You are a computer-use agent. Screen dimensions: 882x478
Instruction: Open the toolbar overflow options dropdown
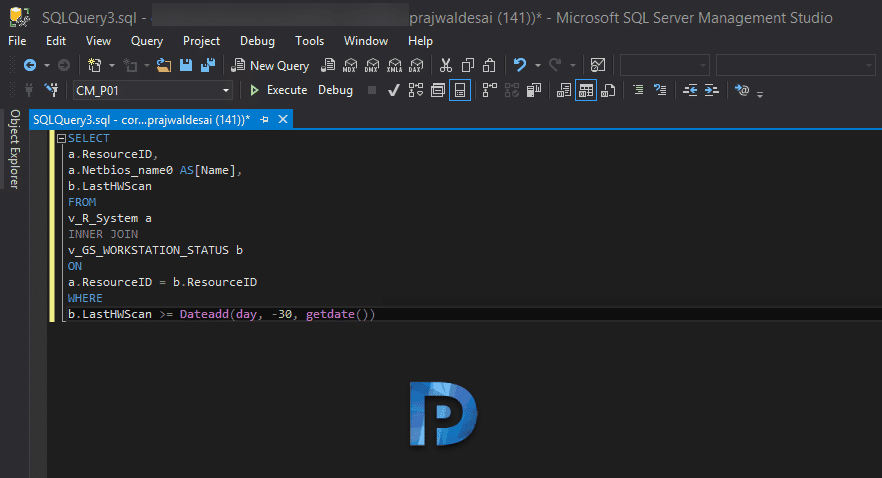pyautogui.click(x=760, y=94)
